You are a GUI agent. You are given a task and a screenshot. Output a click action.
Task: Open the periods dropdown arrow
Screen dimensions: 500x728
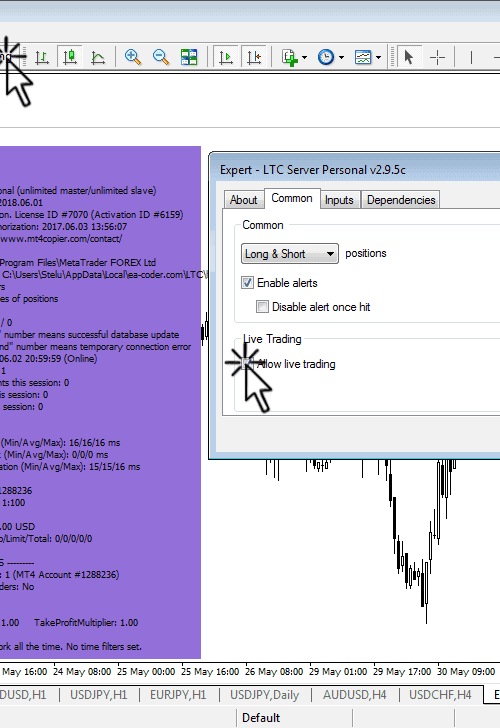(x=342, y=58)
